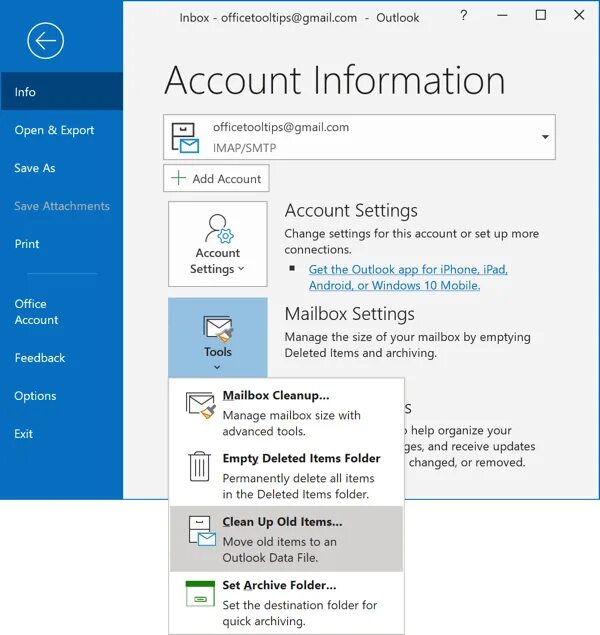Click Exit in the sidebar

coord(23,434)
